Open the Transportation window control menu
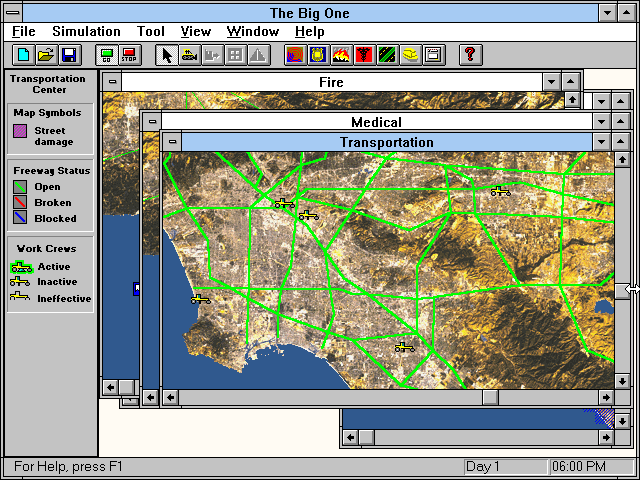The width and height of the screenshot is (640, 480). point(172,142)
